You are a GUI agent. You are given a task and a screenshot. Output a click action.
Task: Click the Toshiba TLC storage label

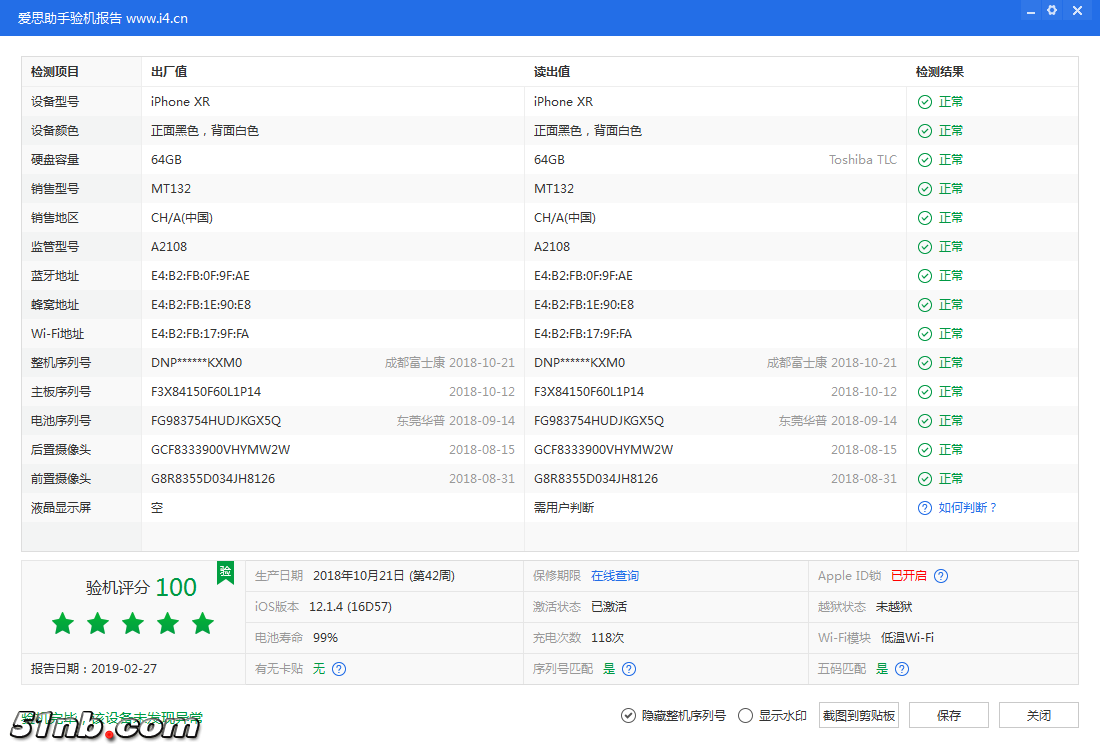click(862, 159)
